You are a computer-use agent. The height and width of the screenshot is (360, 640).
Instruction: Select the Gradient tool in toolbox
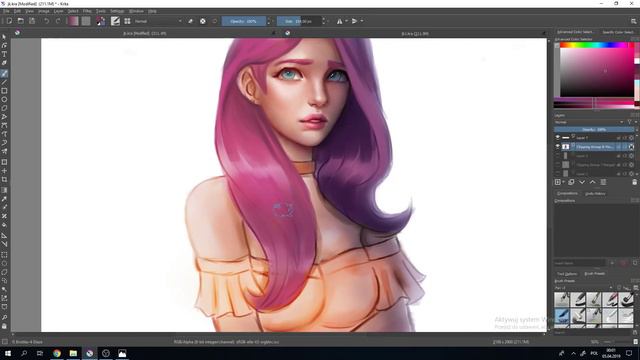point(4,190)
